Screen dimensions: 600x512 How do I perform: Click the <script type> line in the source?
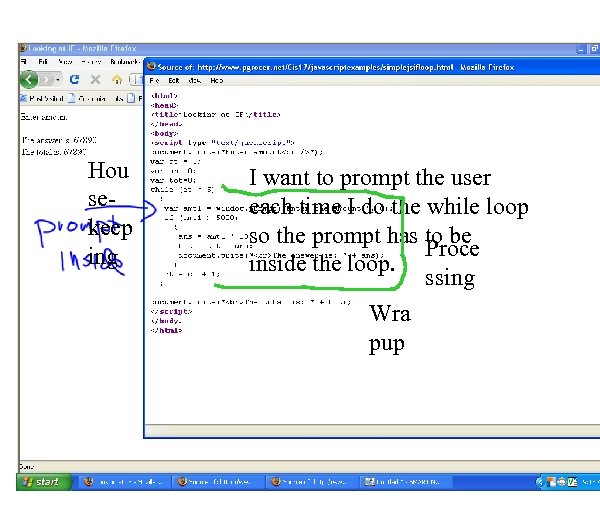pyautogui.click(x=223, y=143)
